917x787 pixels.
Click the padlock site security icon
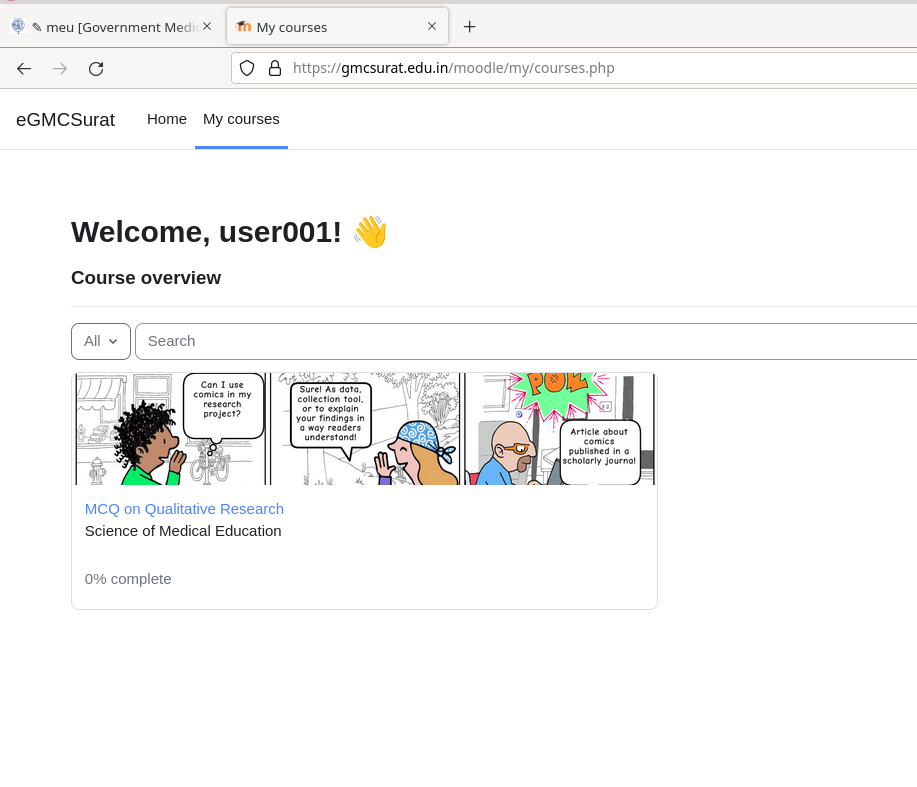pos(274,68)
